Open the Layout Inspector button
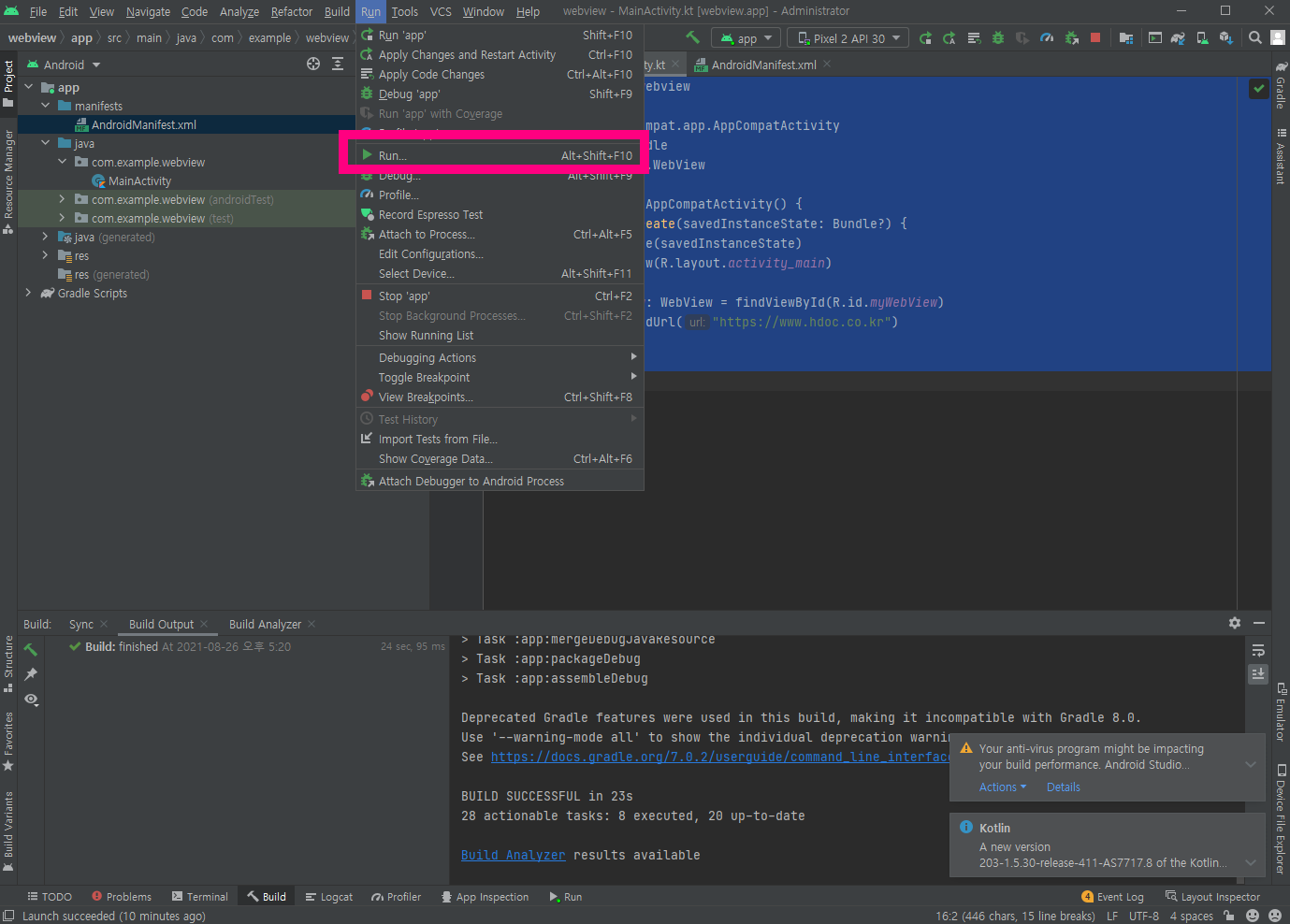1290x924 pixels. pos(1212,897)
